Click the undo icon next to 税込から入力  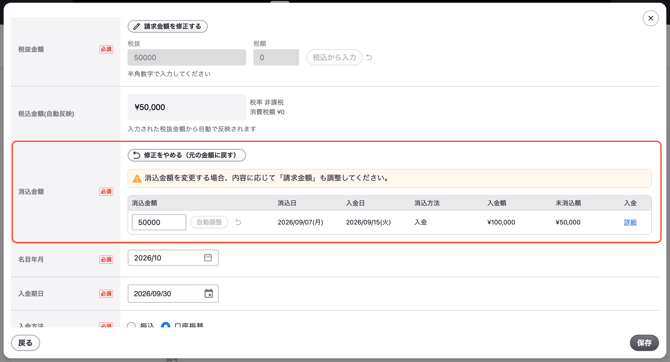pos(369,57)
